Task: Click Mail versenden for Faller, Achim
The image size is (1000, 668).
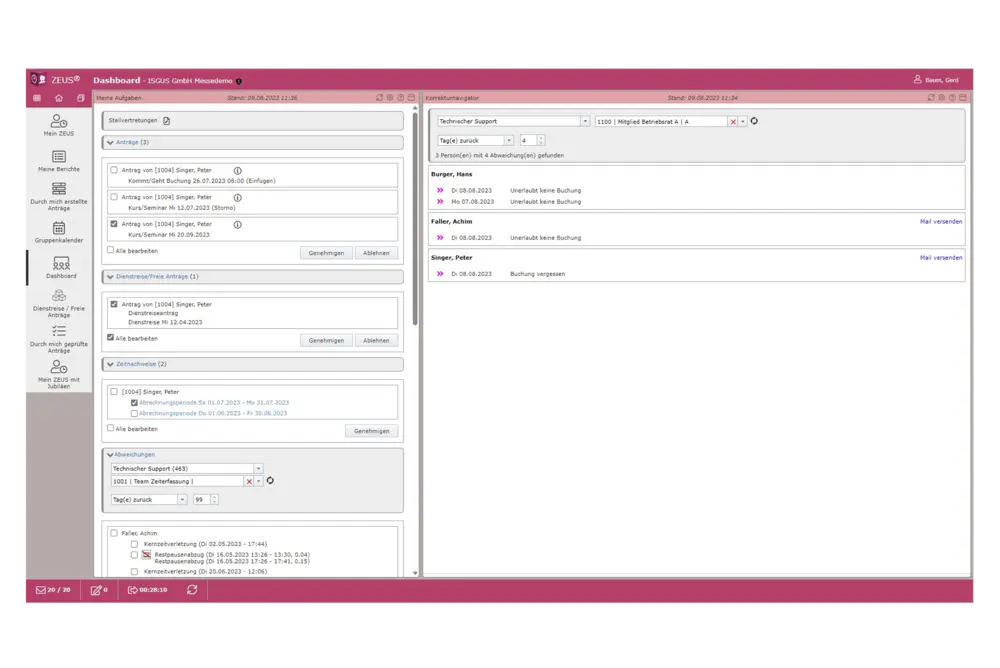Action: [940, 221]
